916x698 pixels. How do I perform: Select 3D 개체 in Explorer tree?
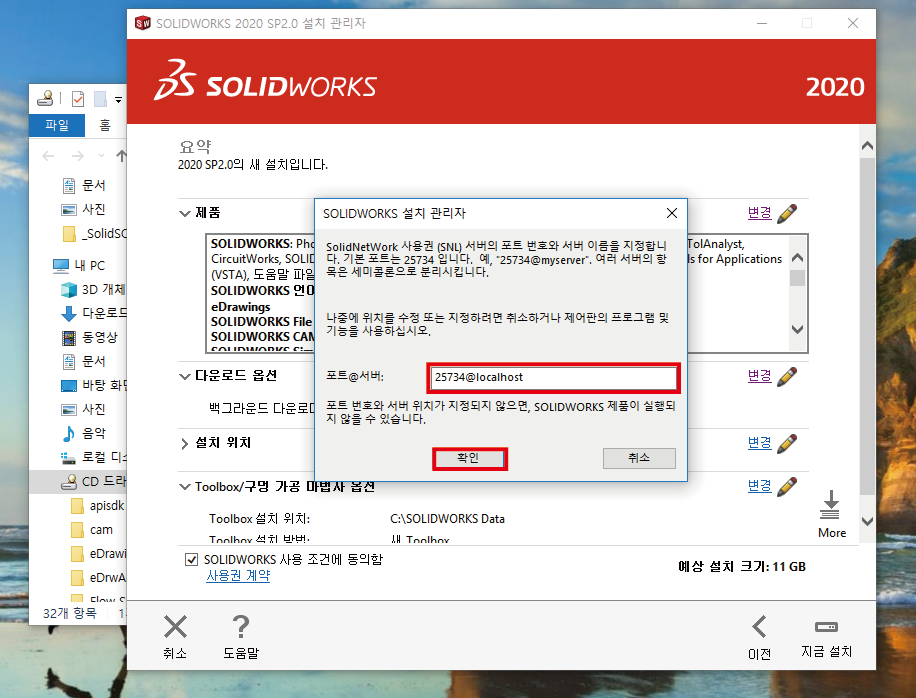coord(93,290)
